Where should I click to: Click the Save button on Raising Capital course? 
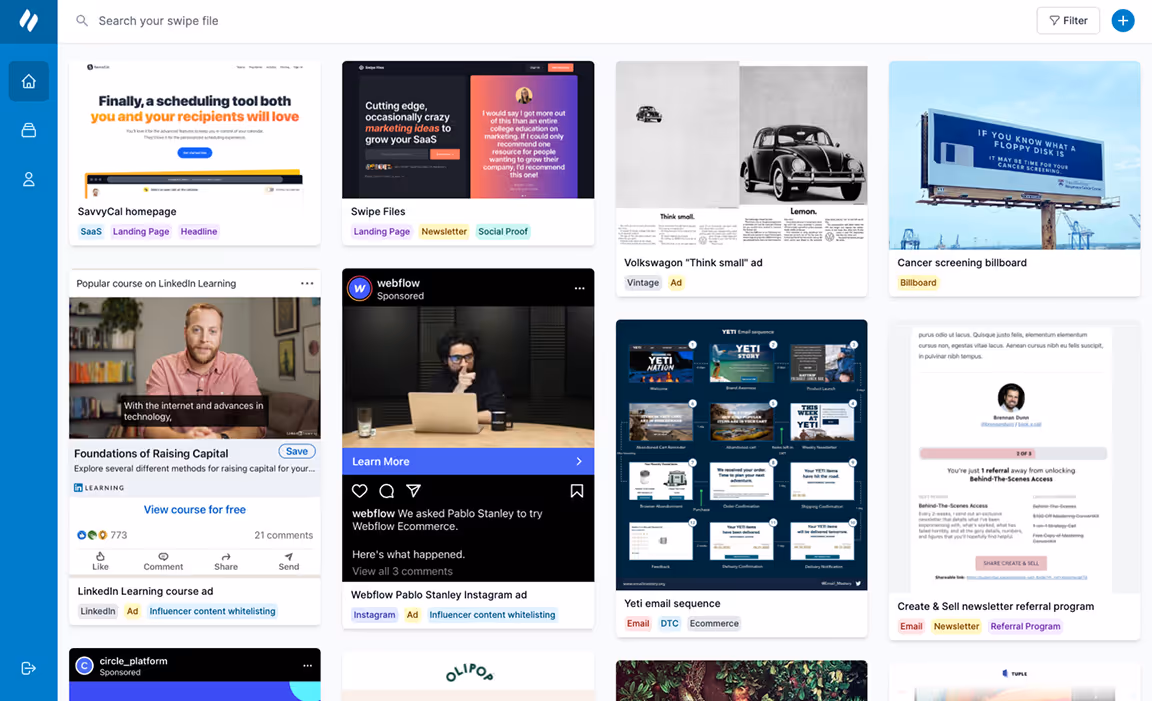click(x=297, y=451)
